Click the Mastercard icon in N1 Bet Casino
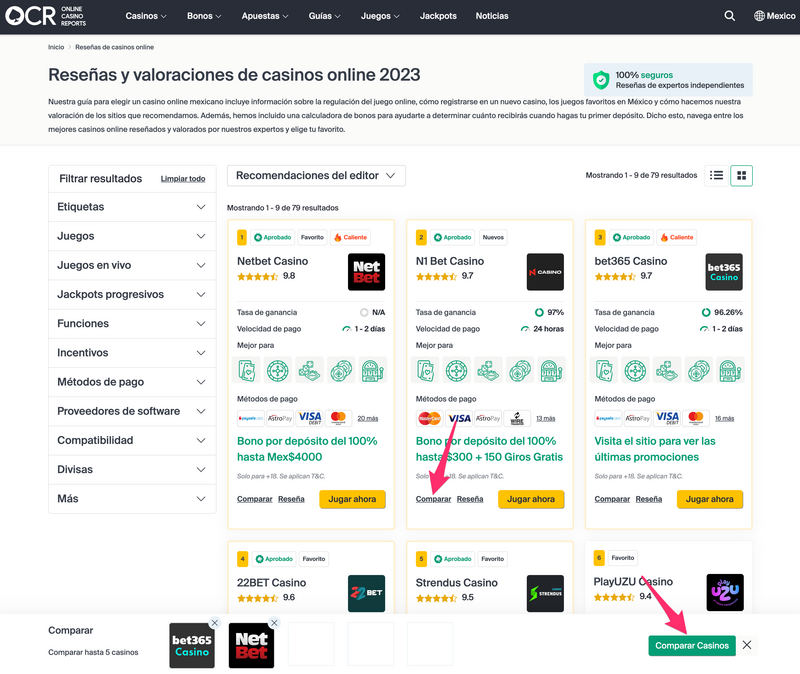 point(429,418)
